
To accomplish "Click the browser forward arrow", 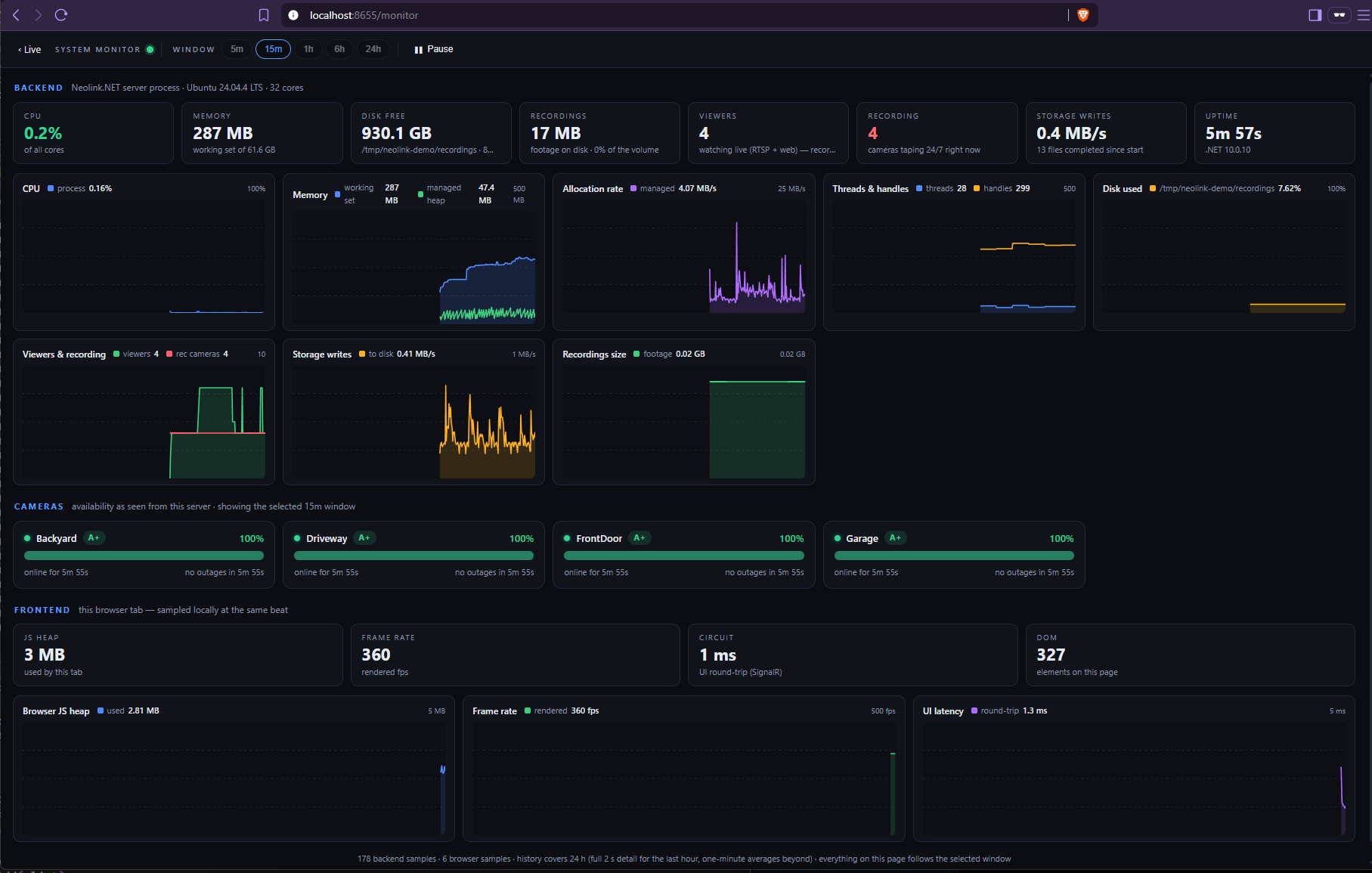I will pyautogui.click(x=38, y=15).
